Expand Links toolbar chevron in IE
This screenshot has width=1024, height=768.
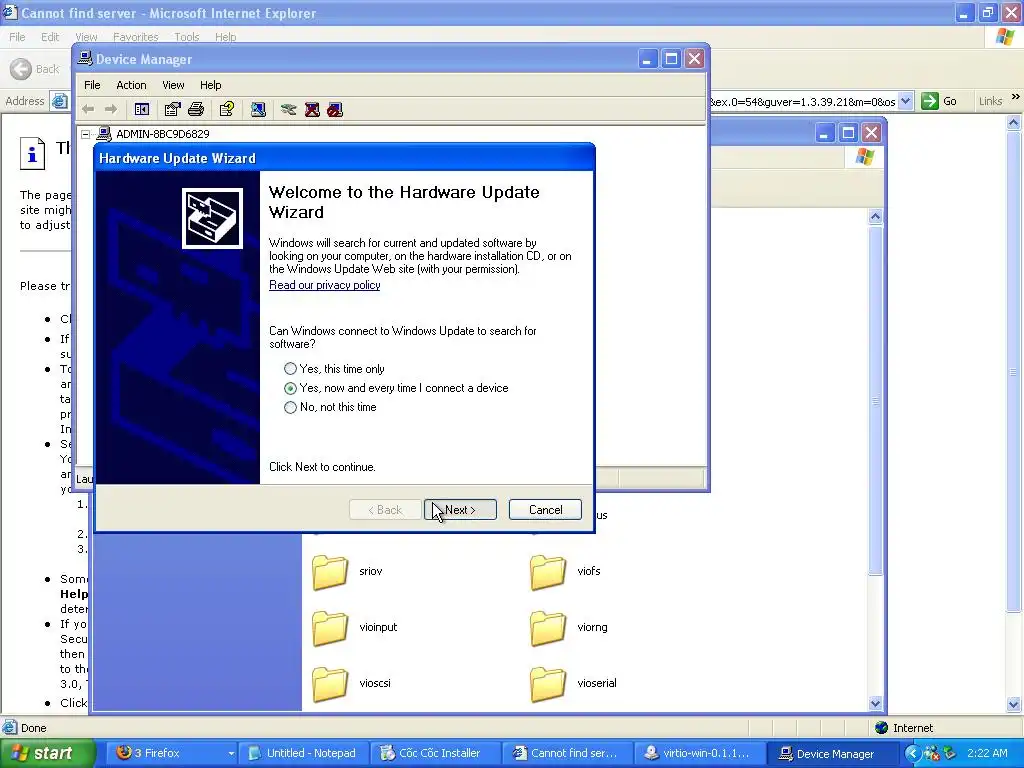coord(1016,97)
